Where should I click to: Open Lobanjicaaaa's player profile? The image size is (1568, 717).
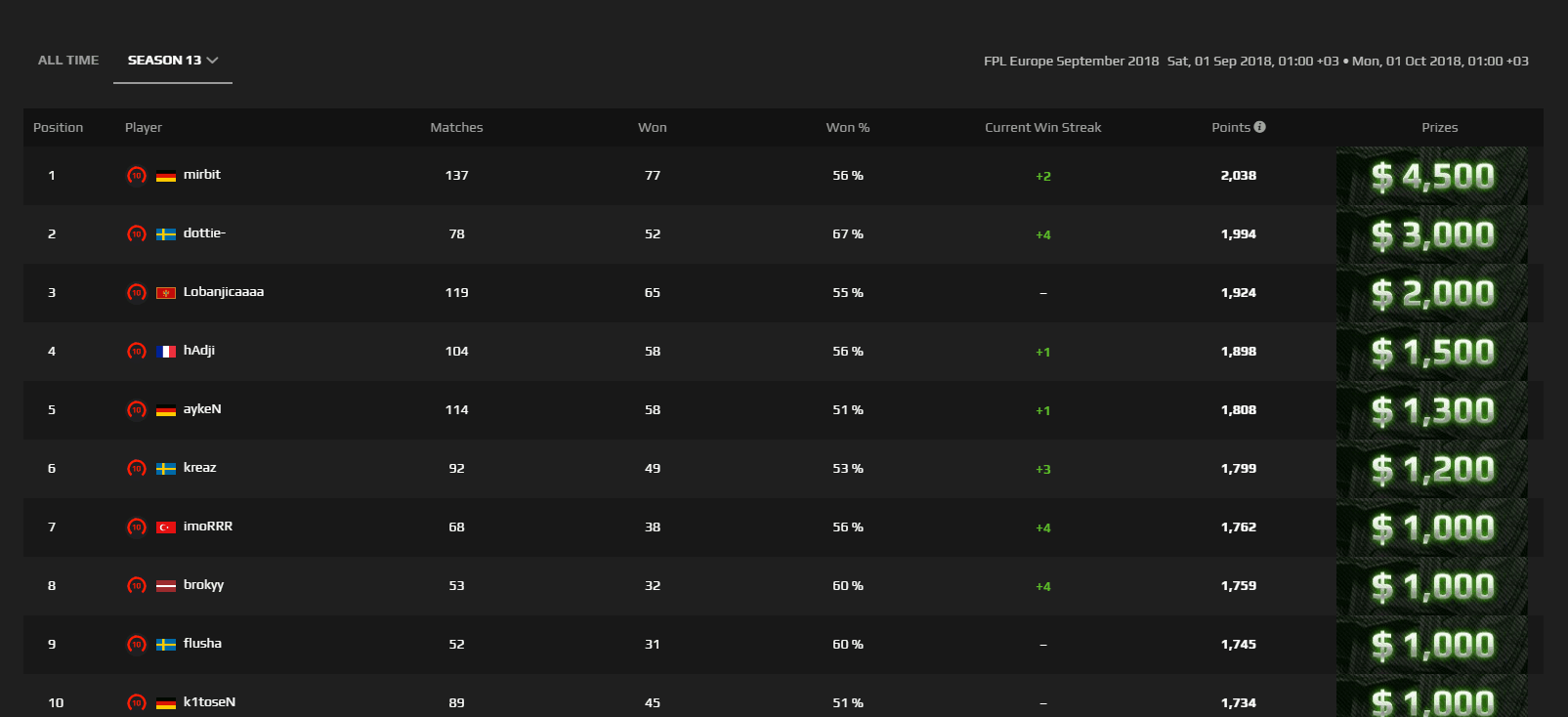pos(224,292)
